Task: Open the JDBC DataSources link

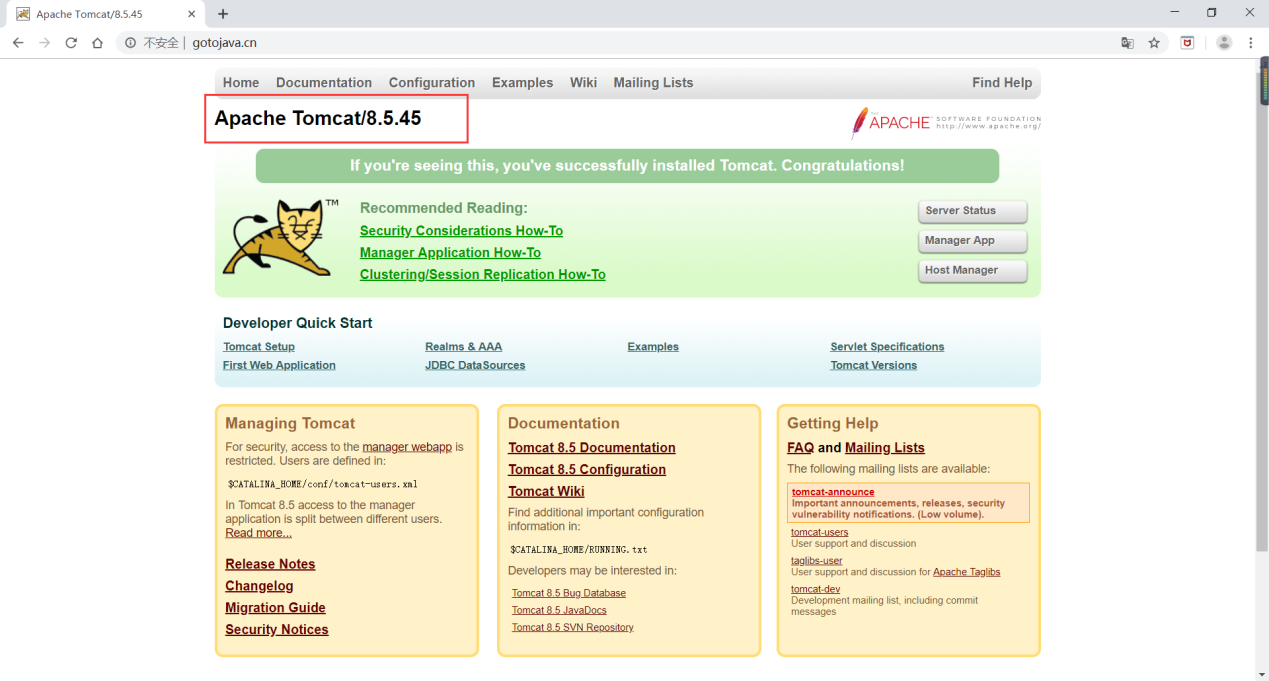Action: click(475, 365)
